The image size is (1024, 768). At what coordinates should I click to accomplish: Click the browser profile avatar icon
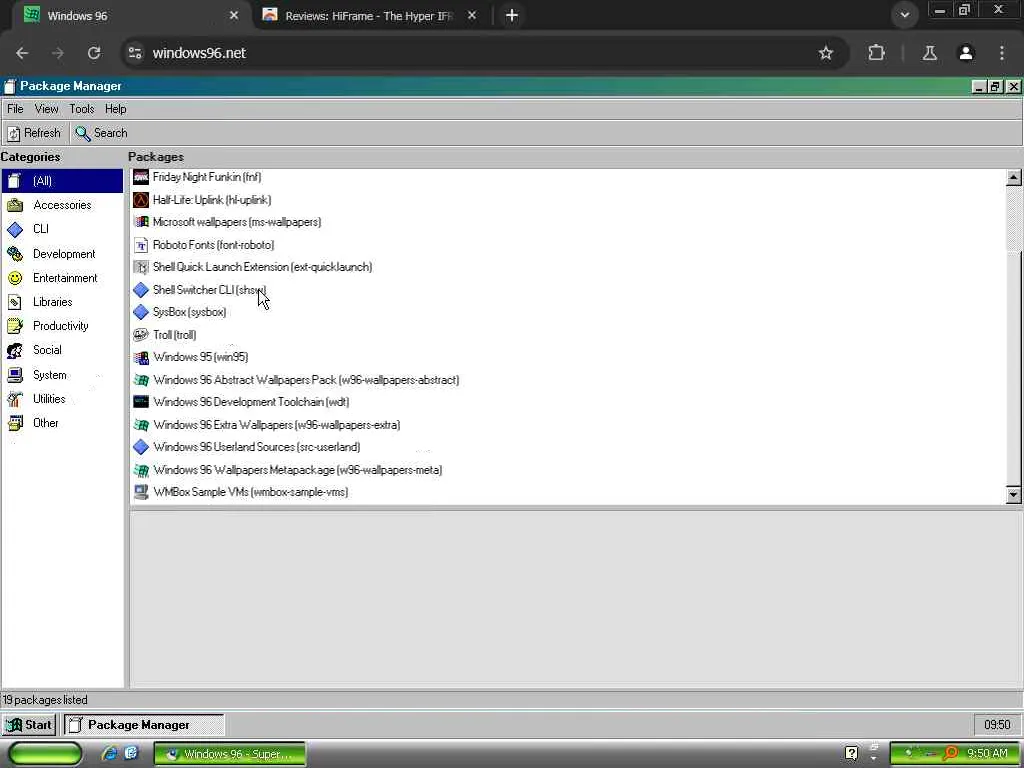966,53
